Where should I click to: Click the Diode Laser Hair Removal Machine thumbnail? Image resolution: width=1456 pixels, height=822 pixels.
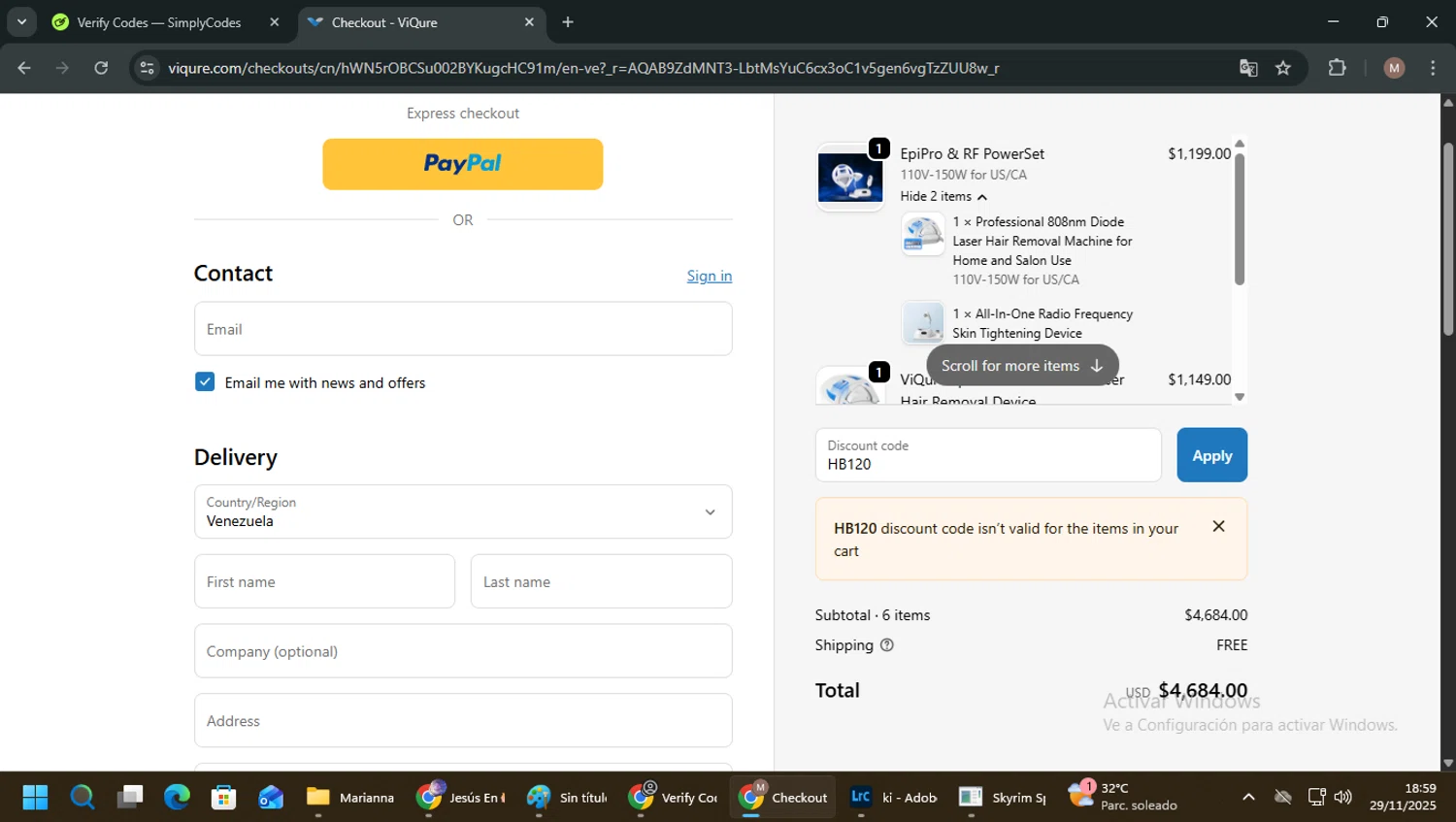[923, 235]
